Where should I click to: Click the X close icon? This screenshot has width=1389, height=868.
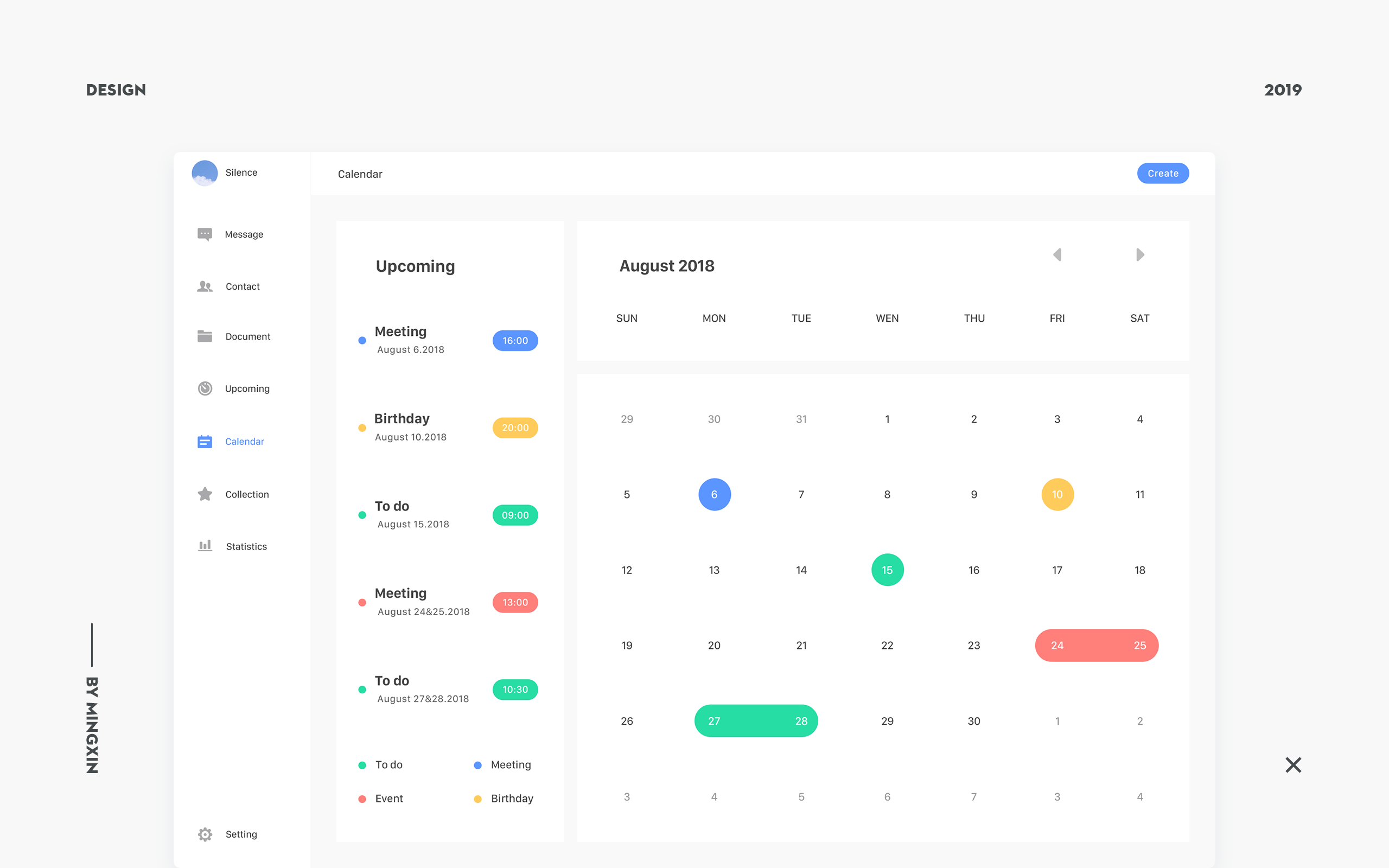(x=1293, y=765)
